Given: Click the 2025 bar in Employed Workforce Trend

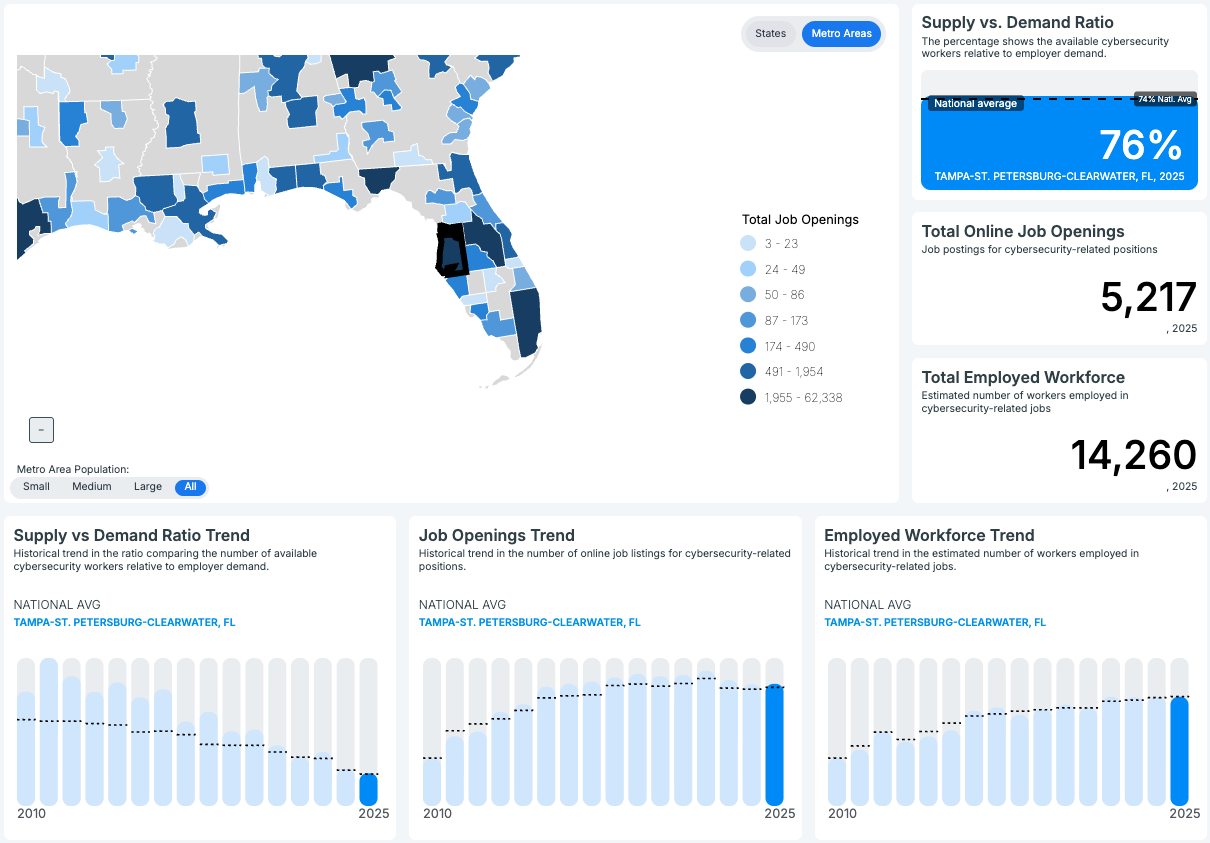Looking at the screenshot, I should [1179, 750].
